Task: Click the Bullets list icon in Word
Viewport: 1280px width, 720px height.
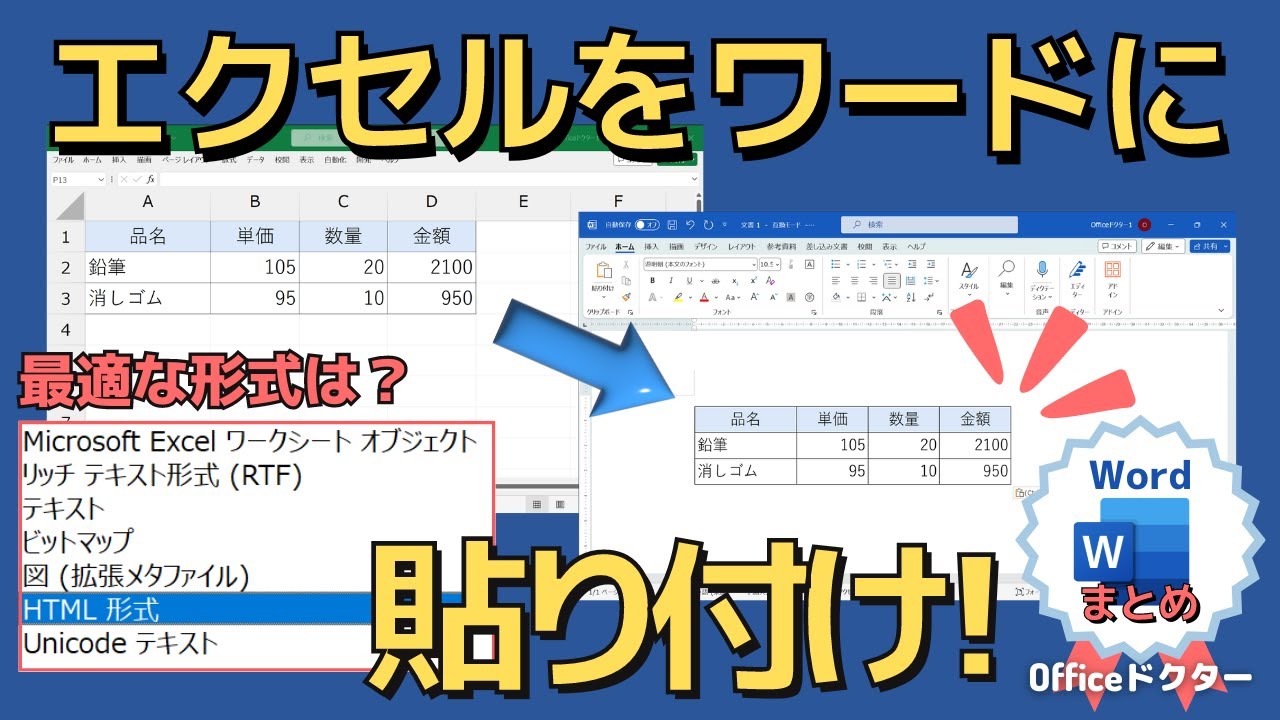Action: [836, 264]
